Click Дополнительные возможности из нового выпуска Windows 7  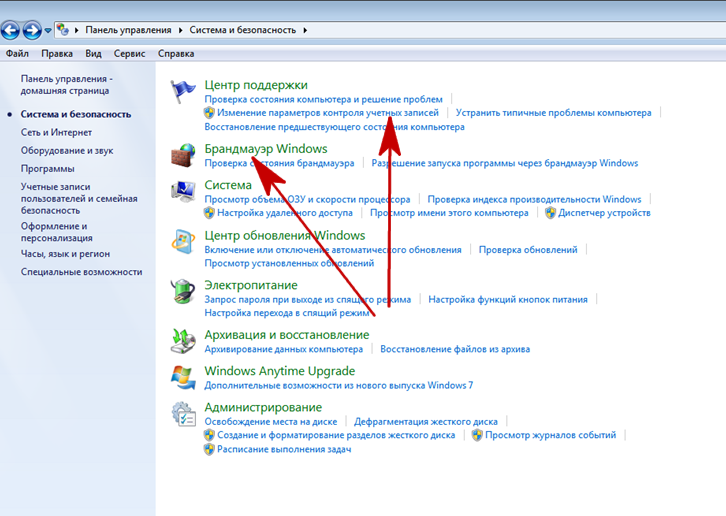(x=339, y=385)
